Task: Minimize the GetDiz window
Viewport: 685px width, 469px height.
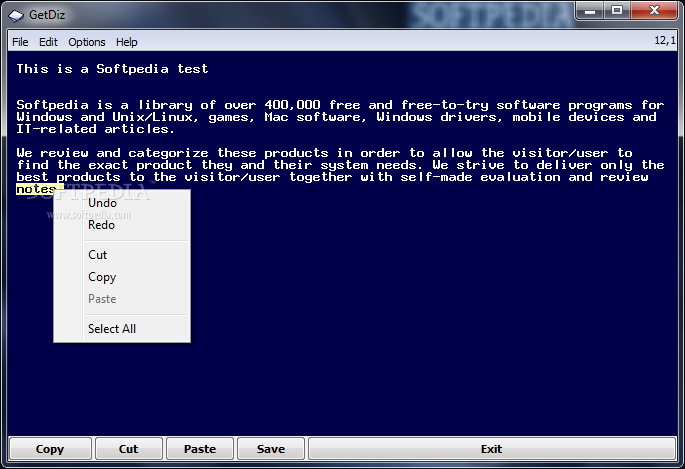Action: (590, 10)
